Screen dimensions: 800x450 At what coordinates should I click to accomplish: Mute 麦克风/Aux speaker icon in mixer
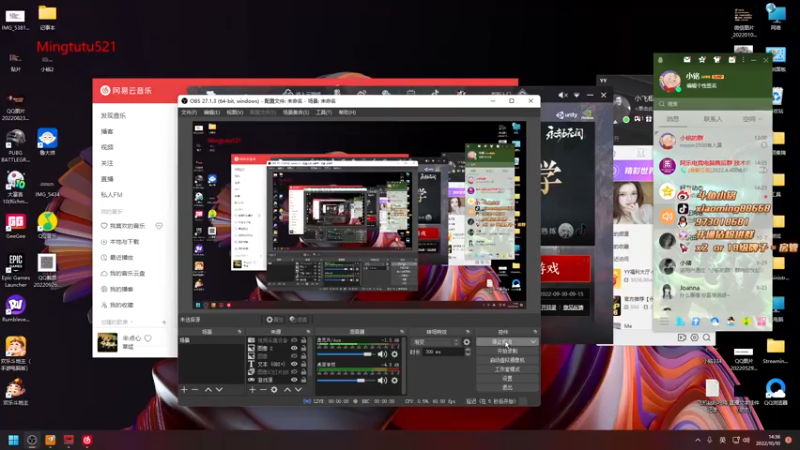point(382,354)
